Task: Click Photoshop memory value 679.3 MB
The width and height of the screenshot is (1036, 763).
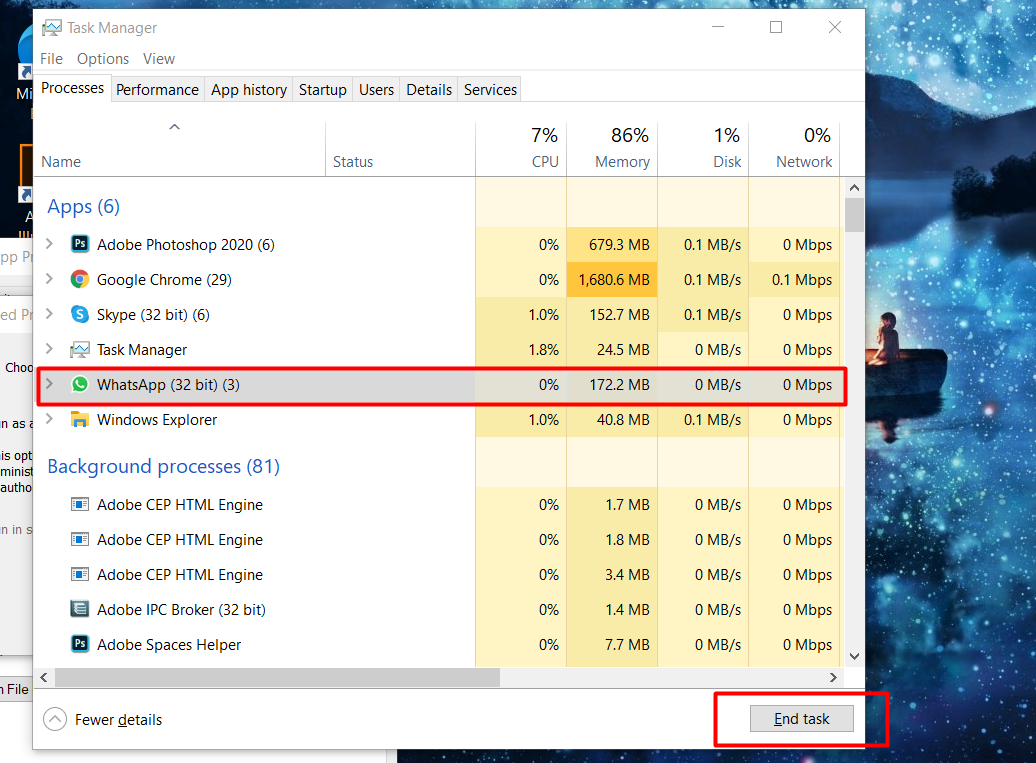Action: pyautogui.click(x=619, y=244)
